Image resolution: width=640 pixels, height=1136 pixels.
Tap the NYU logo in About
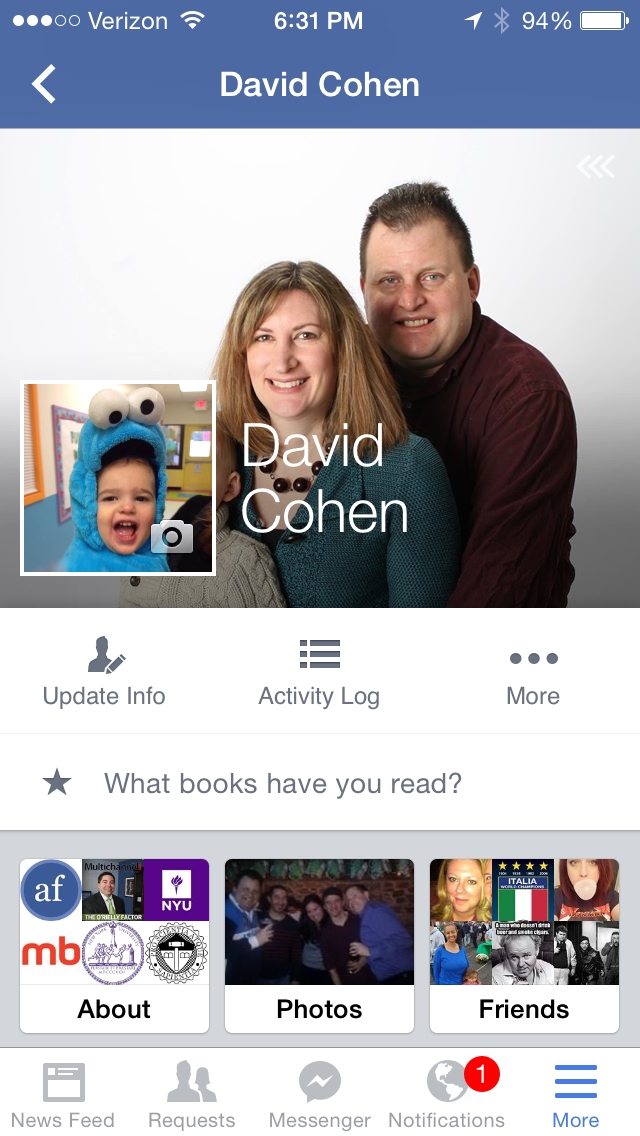pyautogui.click(x=176, y=890)
